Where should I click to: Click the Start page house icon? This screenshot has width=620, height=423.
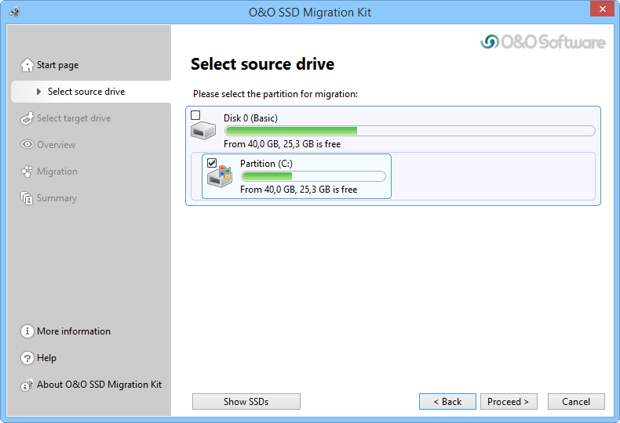[27, 65]
